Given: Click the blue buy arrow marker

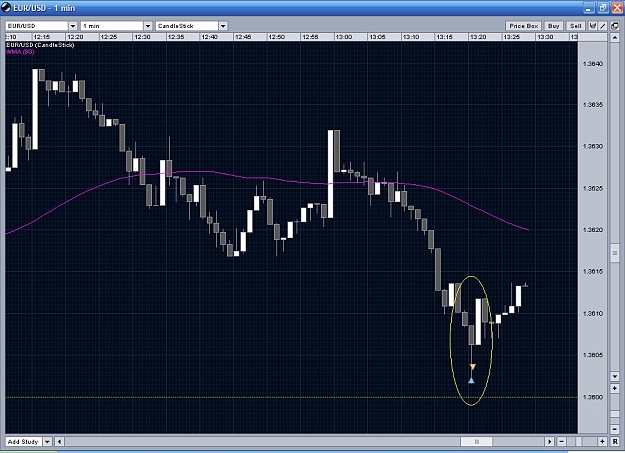Looking at the screenshot, I should click(471, 381).
